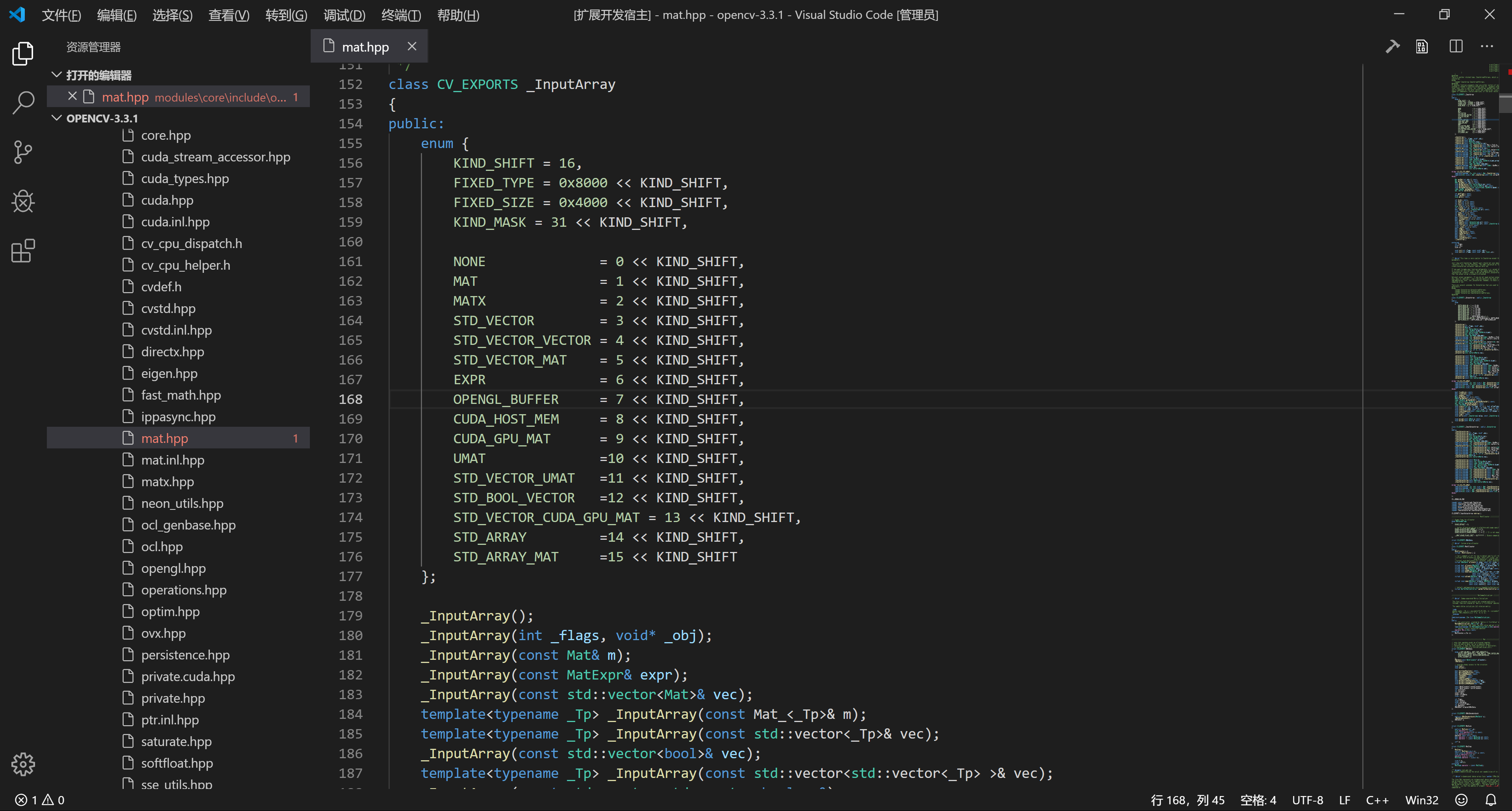
Task: Open the 查看(V) menu
Action: click(229, 15)
